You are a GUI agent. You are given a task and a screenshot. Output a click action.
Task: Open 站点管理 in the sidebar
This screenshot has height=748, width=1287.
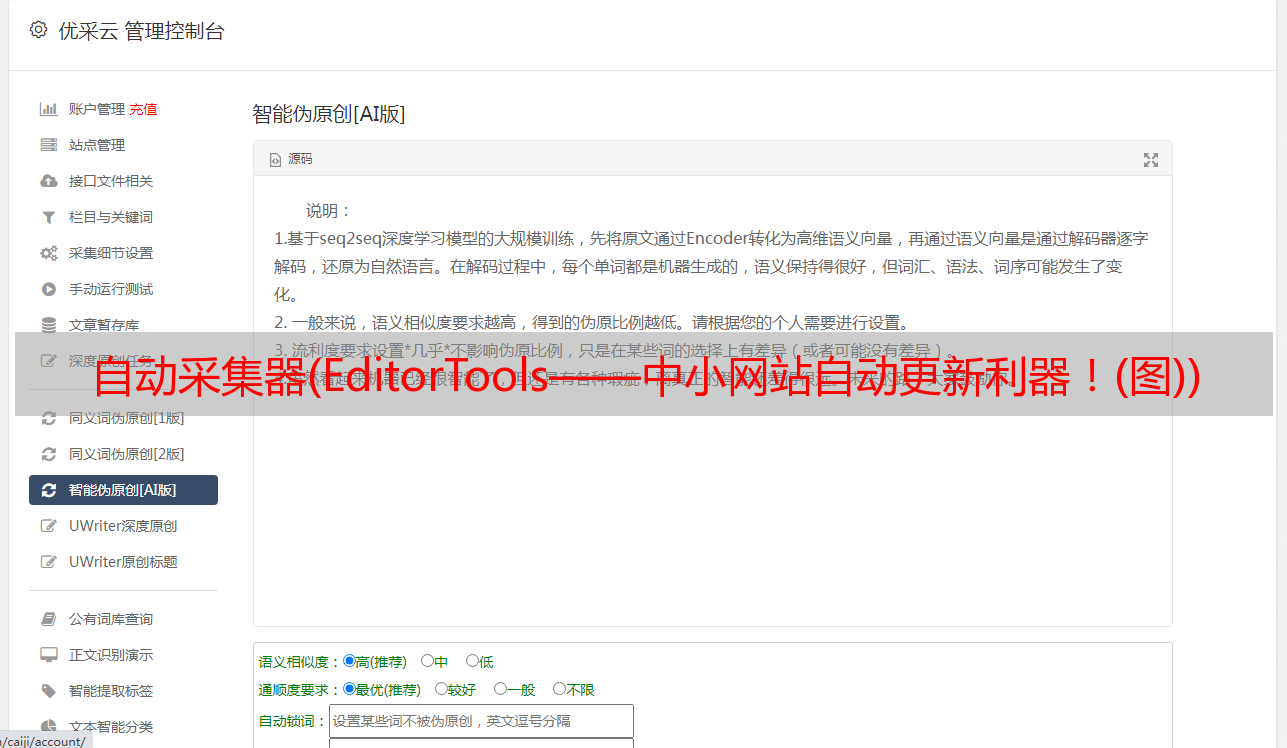click(97, 145)
